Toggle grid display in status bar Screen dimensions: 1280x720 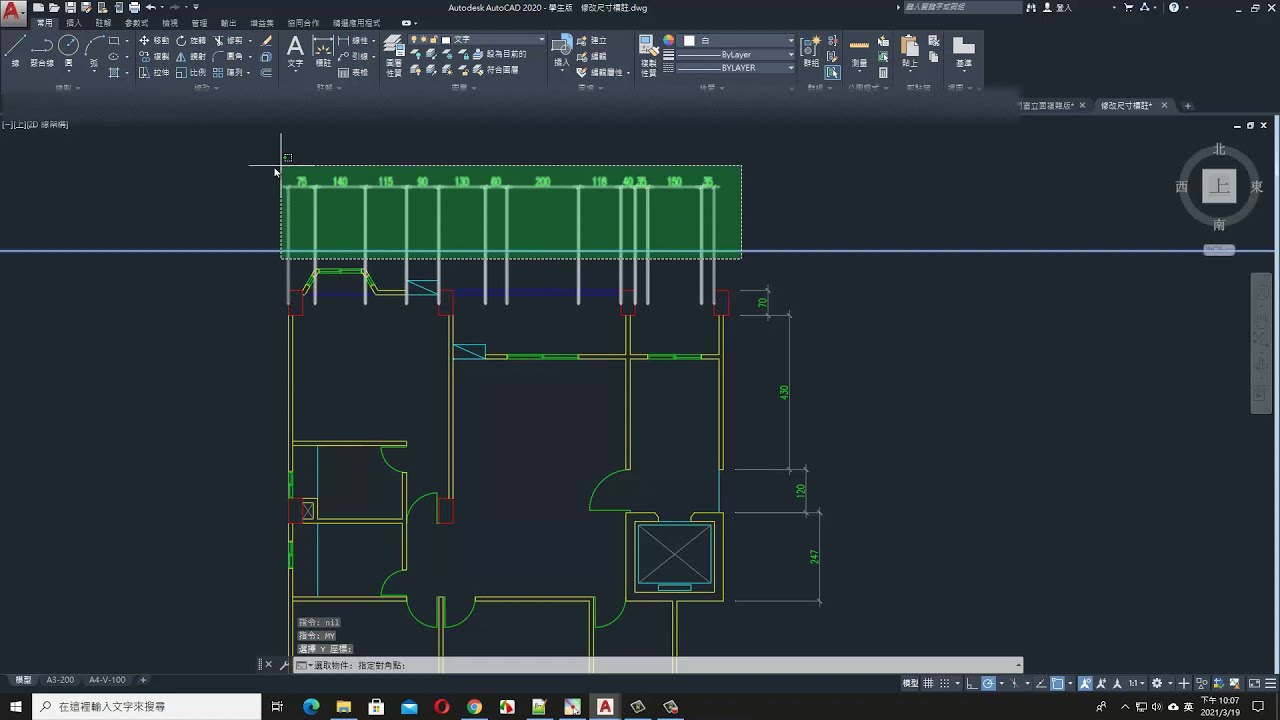(x=929, y=683)
